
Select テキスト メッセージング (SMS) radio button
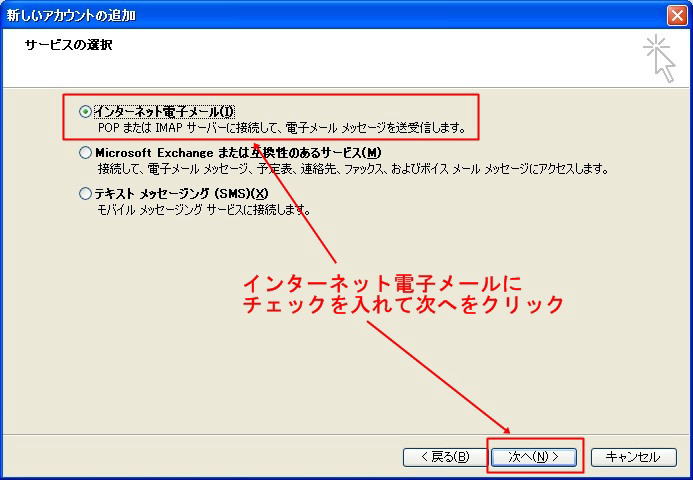(85, 194)
